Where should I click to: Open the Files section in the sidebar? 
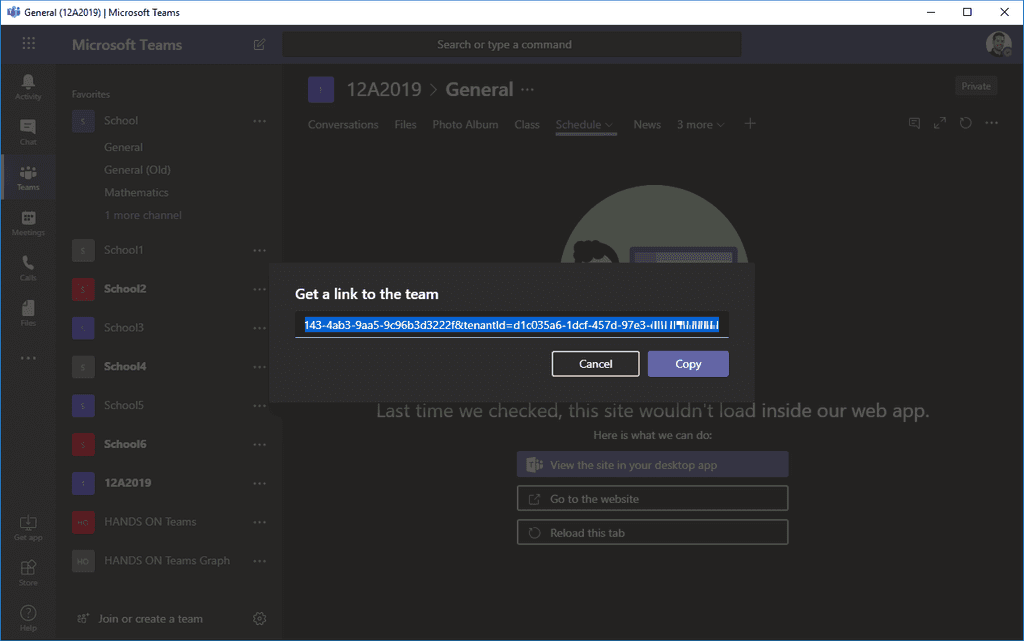click(28, 313)
